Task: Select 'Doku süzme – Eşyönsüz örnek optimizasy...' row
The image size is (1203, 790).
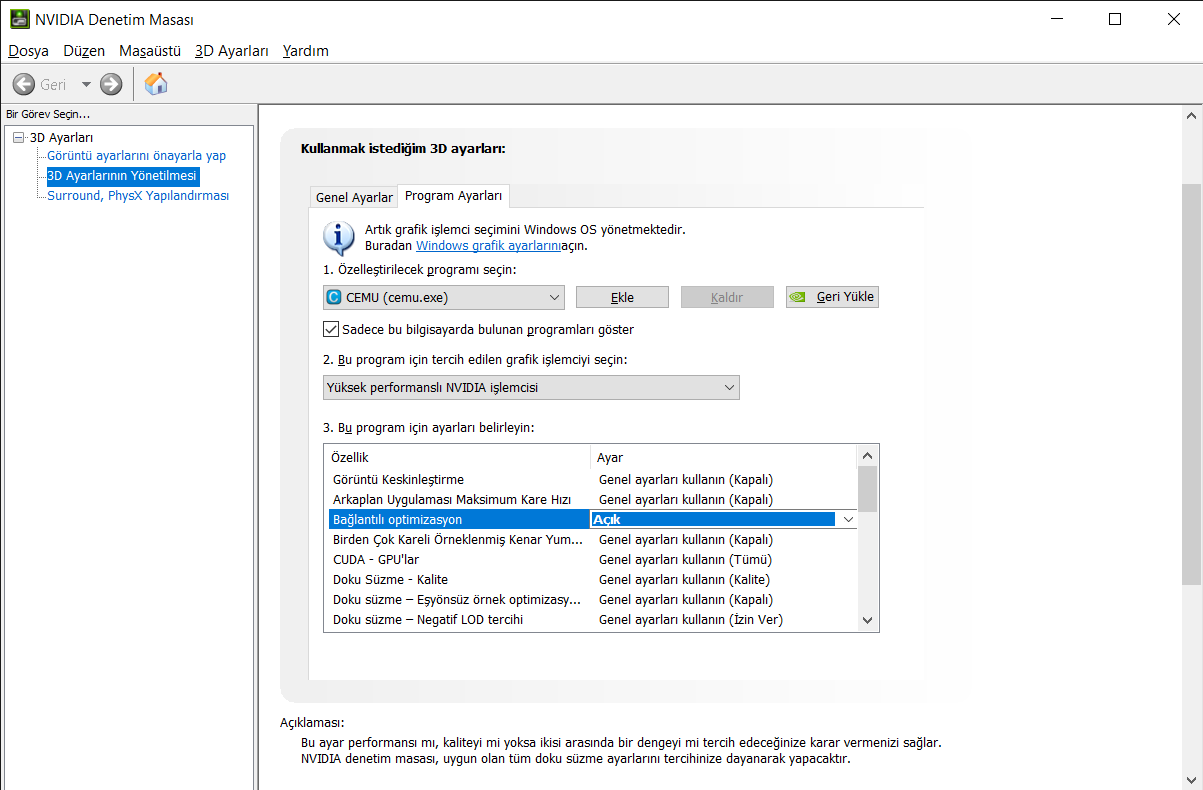Action: [x=593, y=599]
